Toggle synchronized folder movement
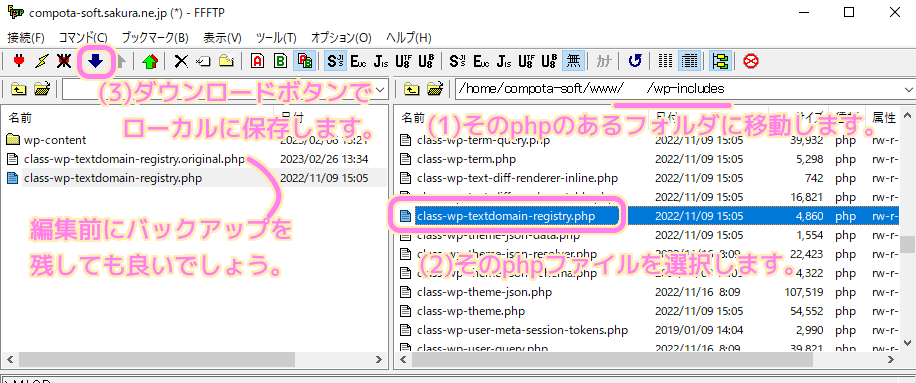 point(721,61)
